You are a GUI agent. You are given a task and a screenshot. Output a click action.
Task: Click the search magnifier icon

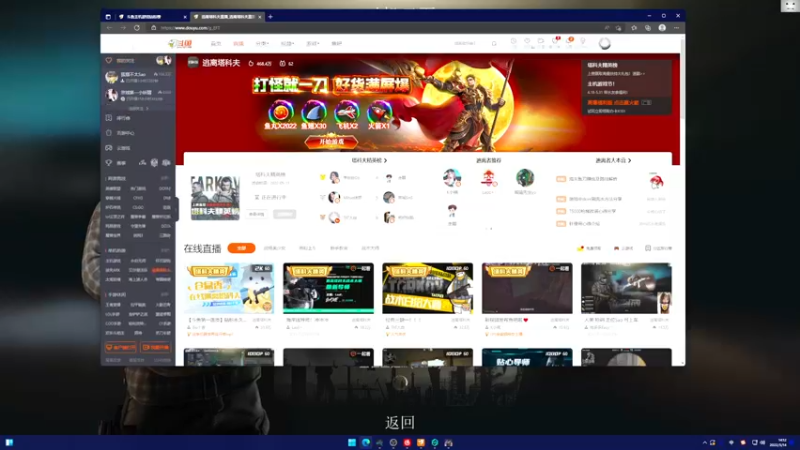[494, 44]
